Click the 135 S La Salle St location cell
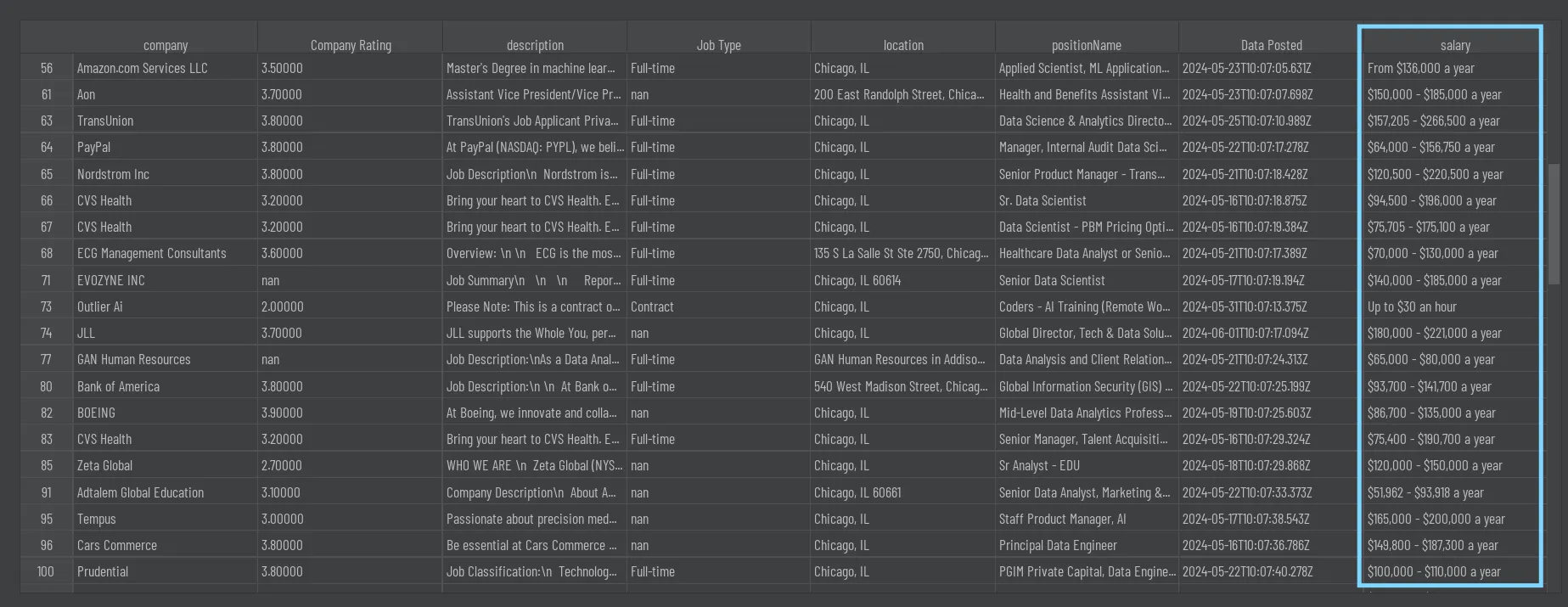 [902, 253]
